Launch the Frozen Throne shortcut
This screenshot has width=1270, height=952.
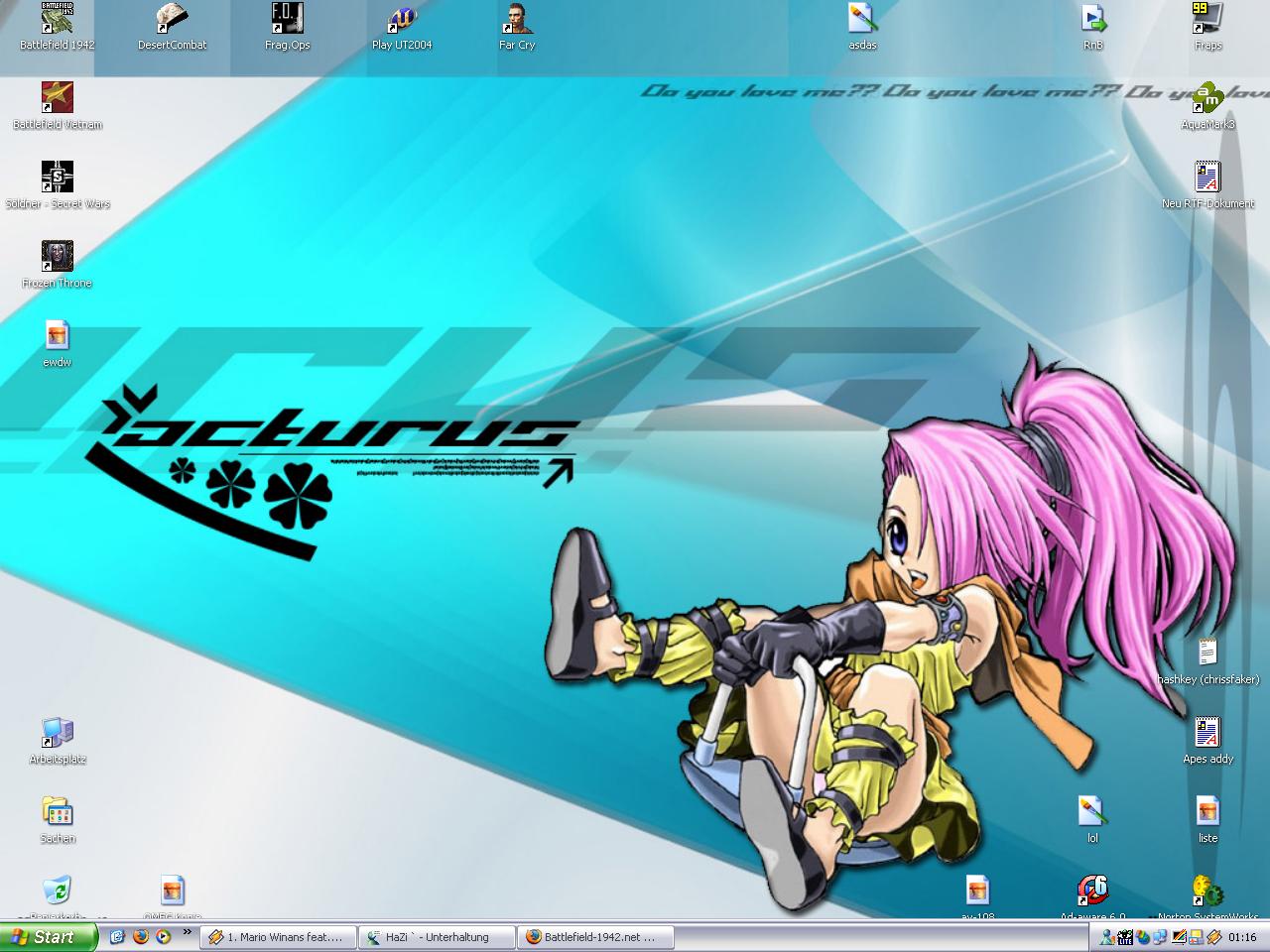(x=58, y=258)
